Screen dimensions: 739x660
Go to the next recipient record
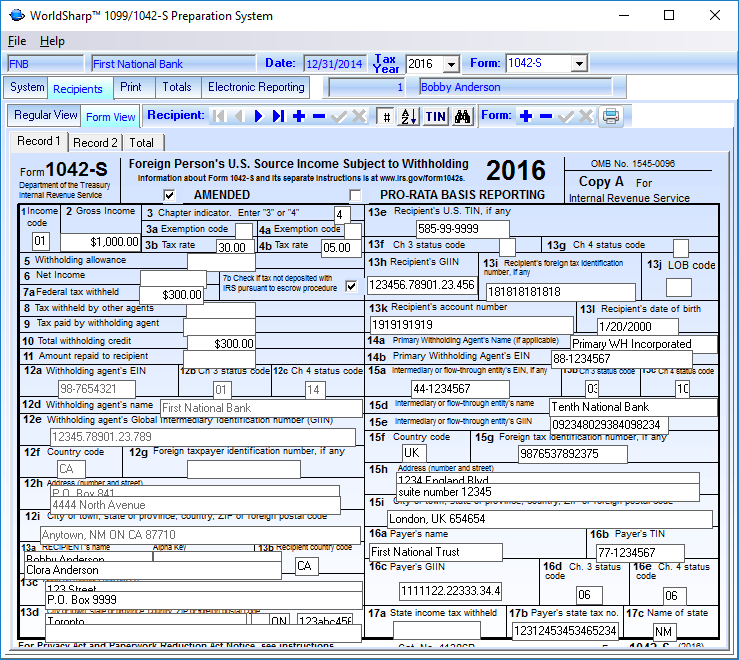coord(258,116)
